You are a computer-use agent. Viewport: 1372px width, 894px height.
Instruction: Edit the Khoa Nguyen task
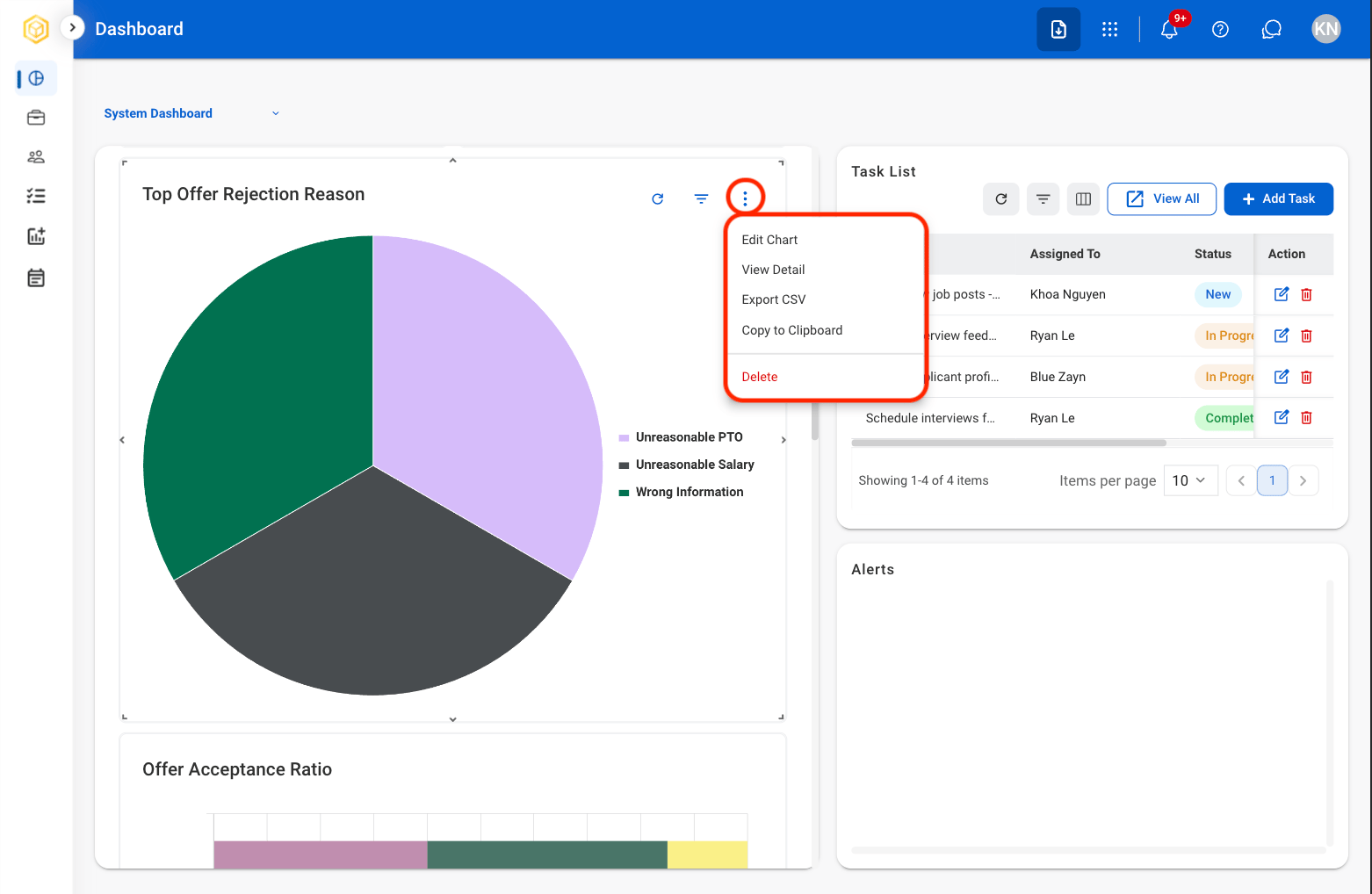(1282, 294)
